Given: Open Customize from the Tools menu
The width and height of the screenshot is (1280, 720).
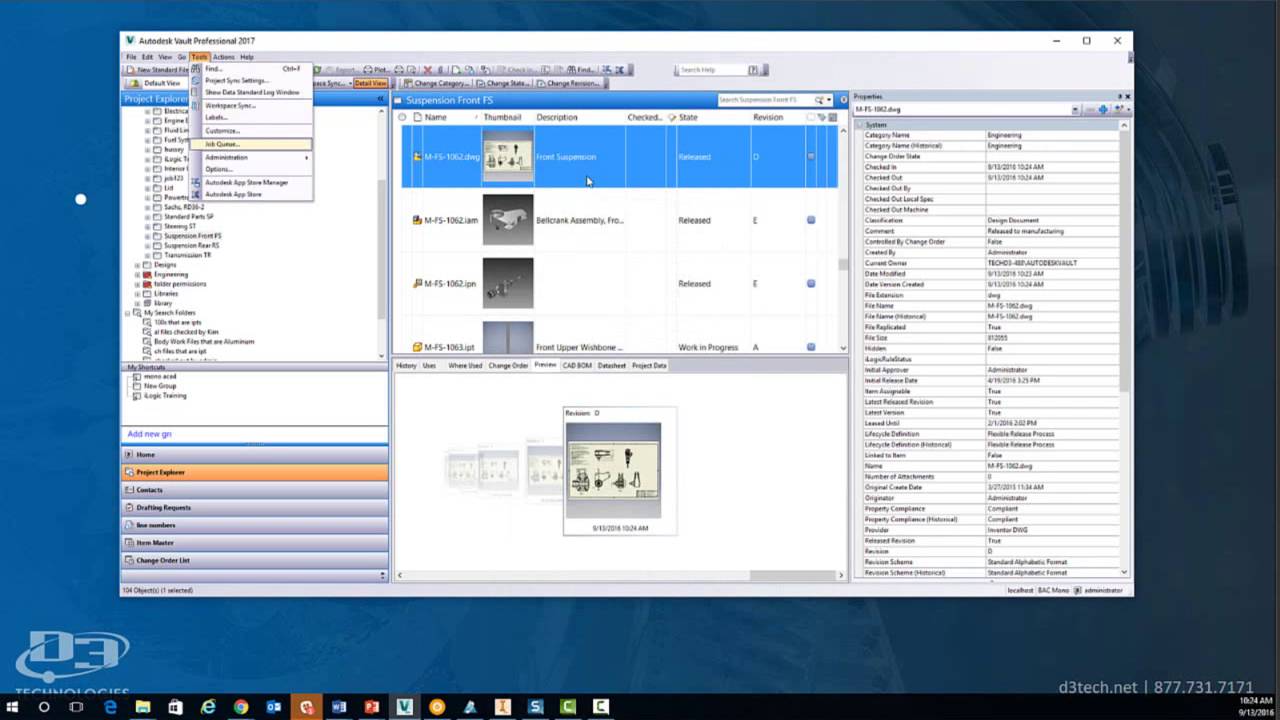Looking at the screenshot, I should 250,131.
